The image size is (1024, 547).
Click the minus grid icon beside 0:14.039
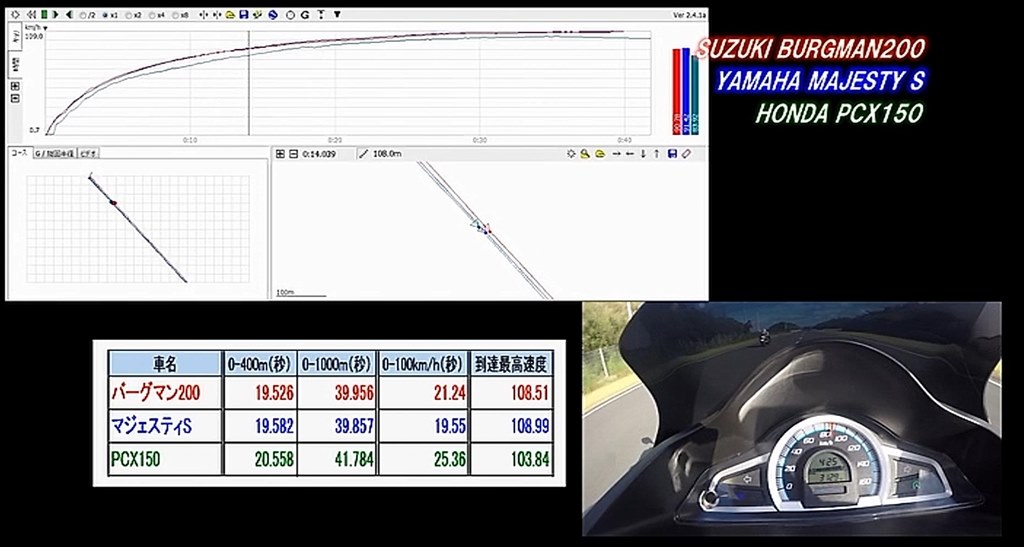(x=293, y=154)
